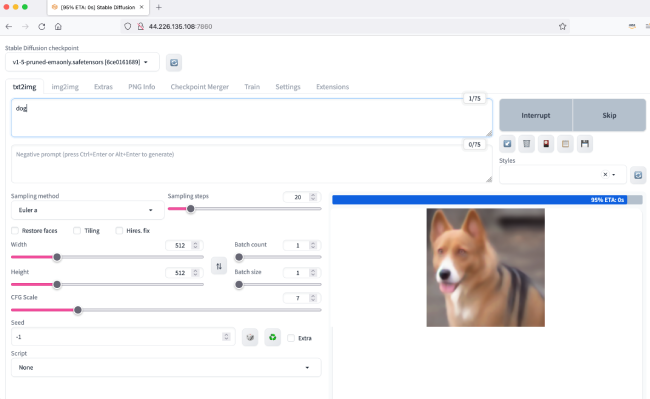The width and height of the screenshot is (650, 399).
Task: Toggle the Tiling checkbox
Action: [77, 230]
